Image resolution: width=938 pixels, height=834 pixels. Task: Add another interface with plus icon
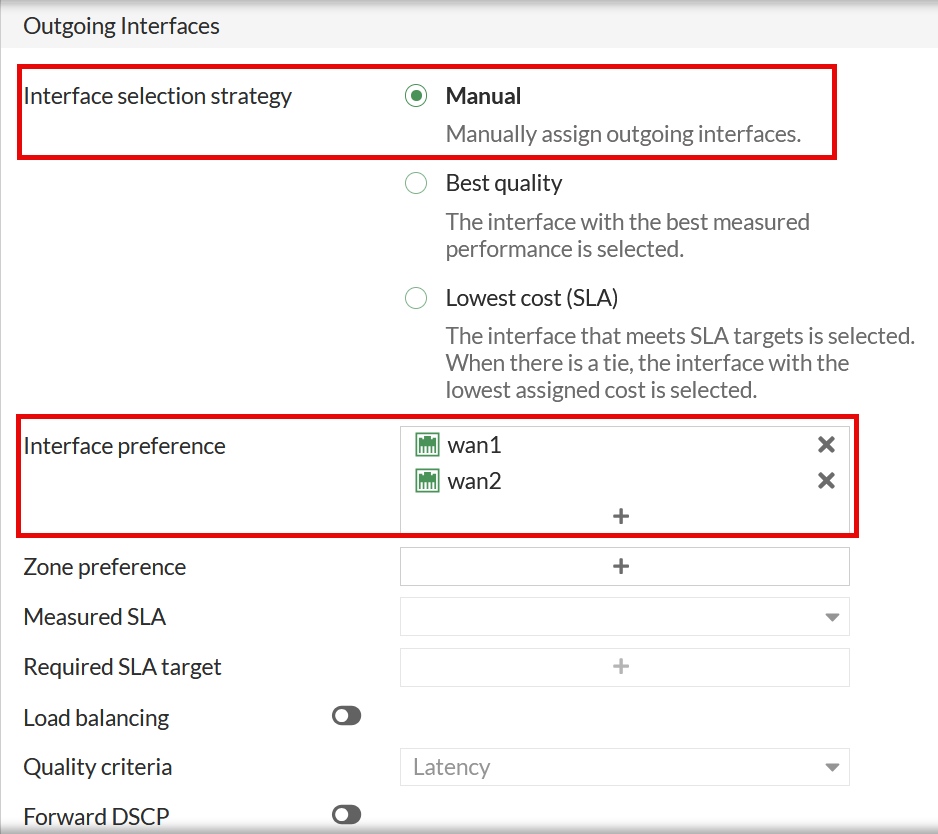[x=621, y=516]
